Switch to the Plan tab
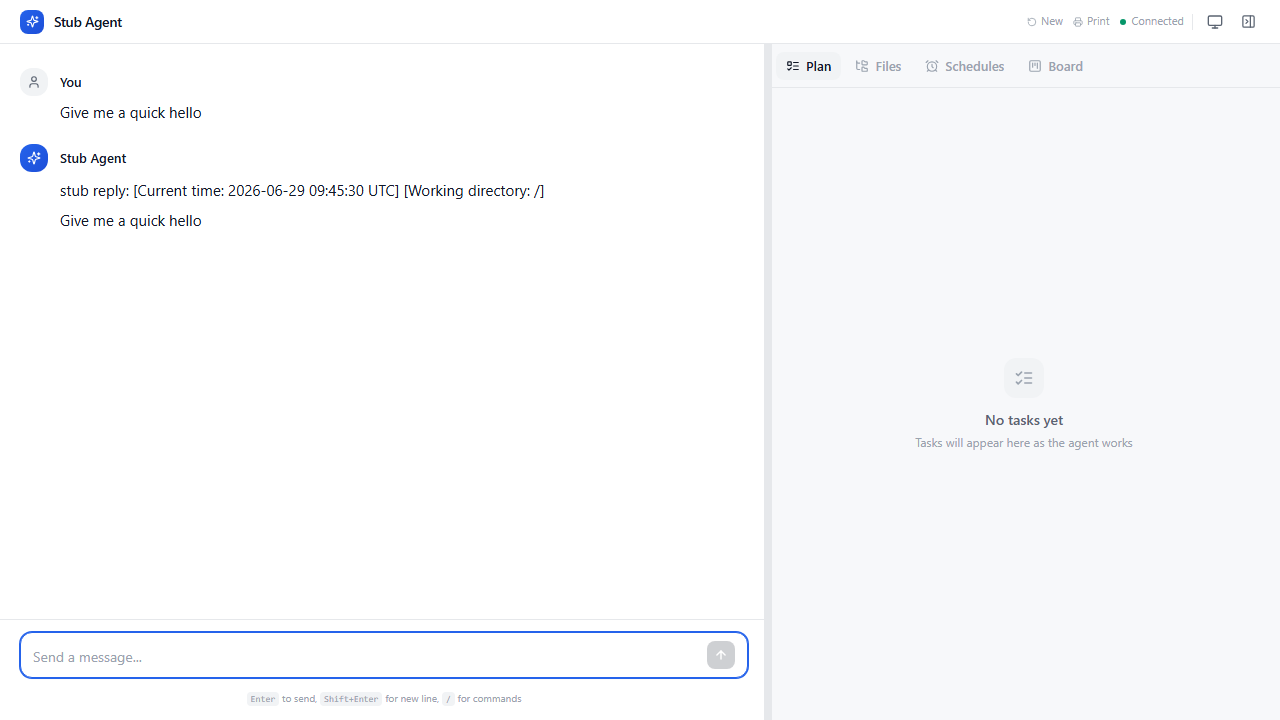The height and width of the screenshot is (720, 1280). pos(809,66)
